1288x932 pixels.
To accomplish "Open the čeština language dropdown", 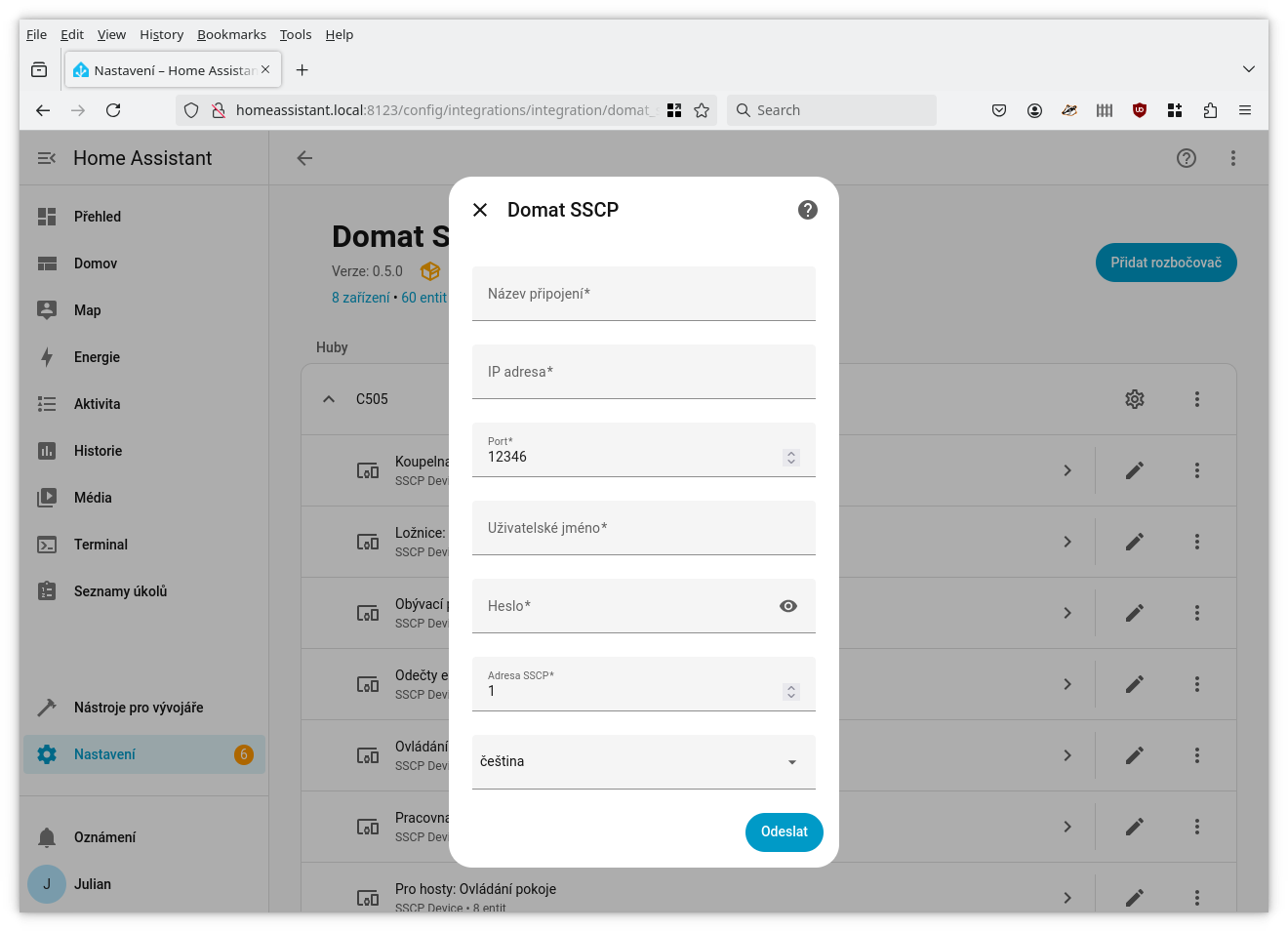I will tap(644, 762).
